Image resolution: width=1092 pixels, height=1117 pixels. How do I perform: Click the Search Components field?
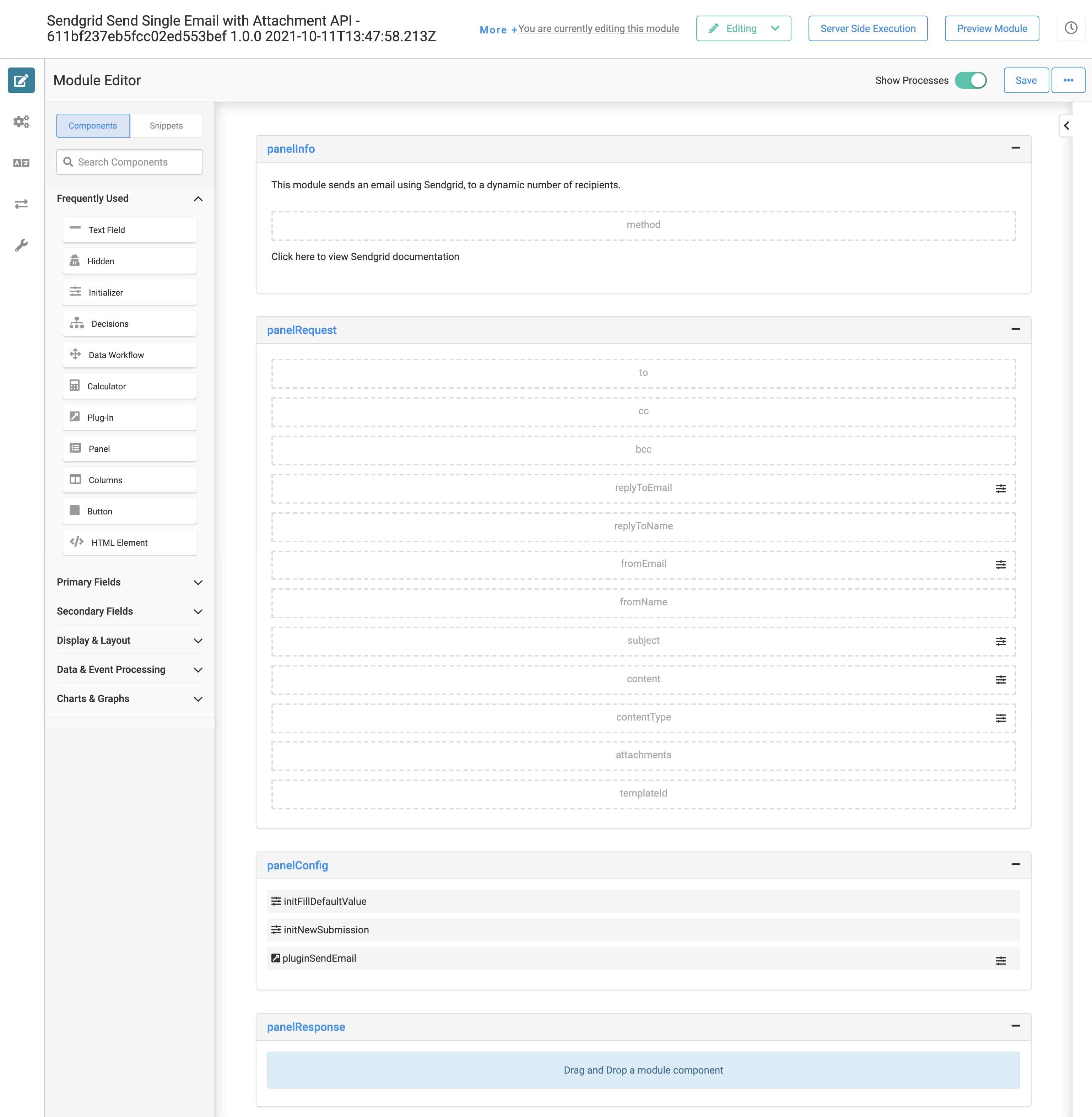pos(130,162)
